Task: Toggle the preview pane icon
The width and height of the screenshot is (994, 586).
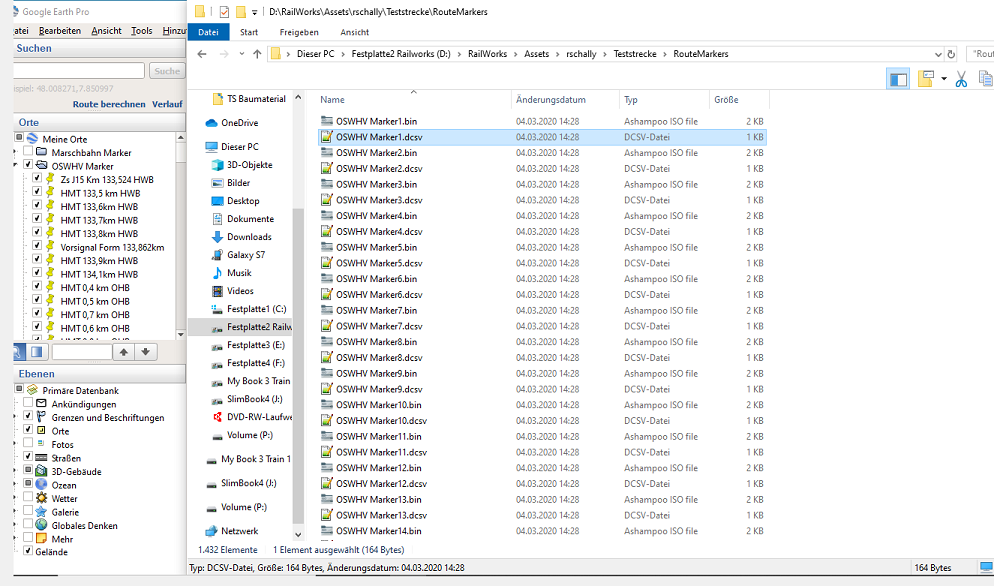Action: click(898, 79)
